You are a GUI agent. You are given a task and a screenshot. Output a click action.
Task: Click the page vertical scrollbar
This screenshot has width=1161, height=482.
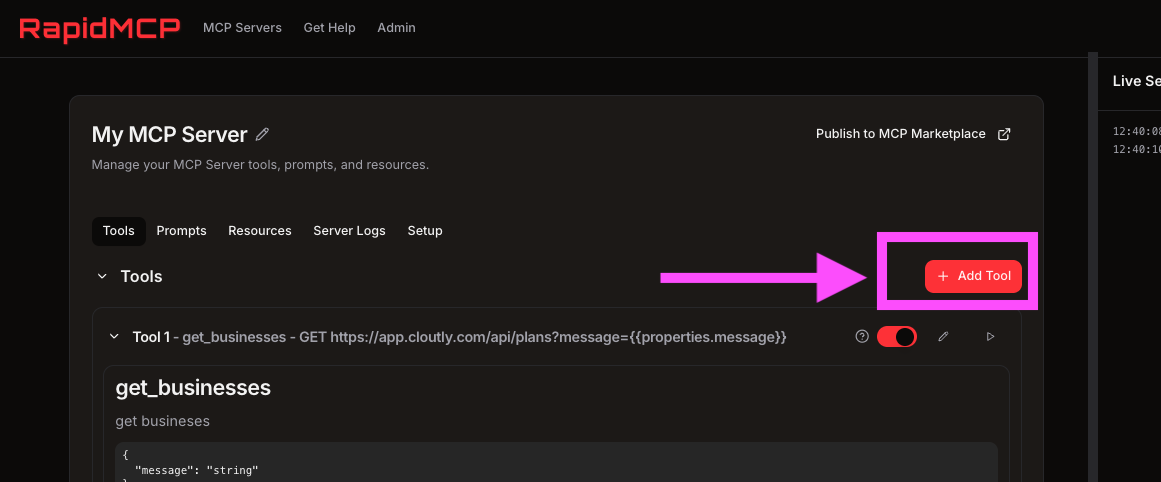(1092, 267)
